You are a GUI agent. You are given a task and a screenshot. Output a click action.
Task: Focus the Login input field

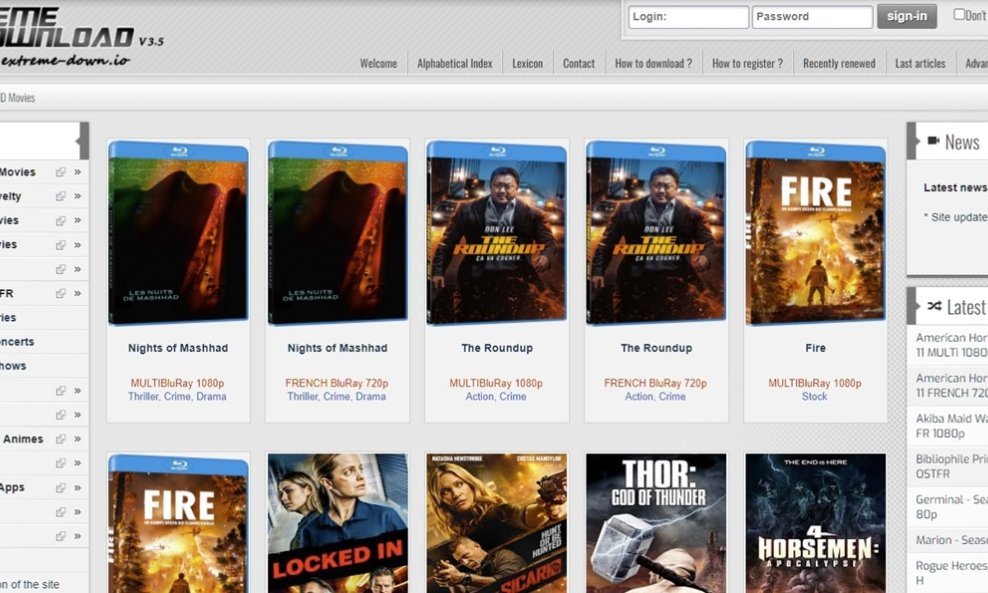[688, 17]
